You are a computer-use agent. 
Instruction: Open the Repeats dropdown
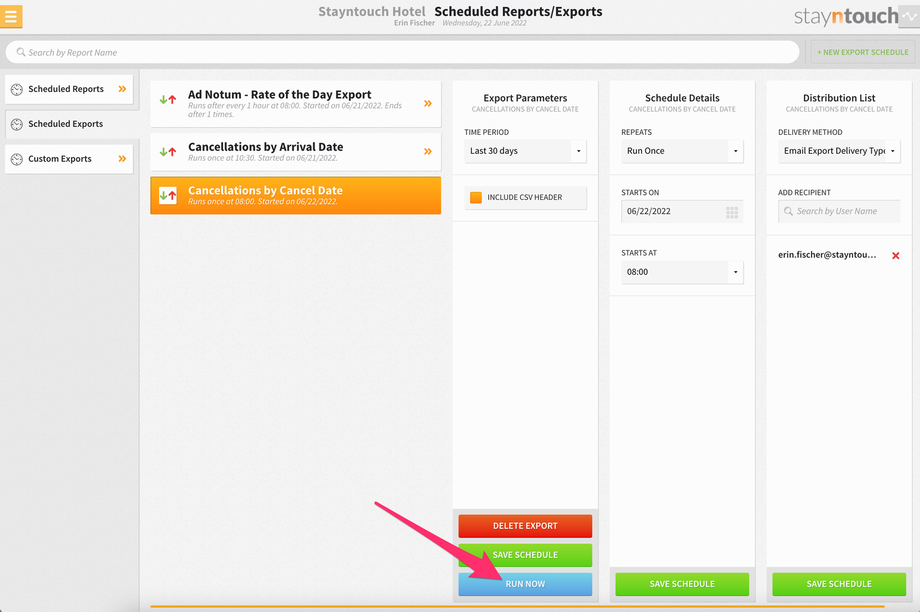coord(682,151)
